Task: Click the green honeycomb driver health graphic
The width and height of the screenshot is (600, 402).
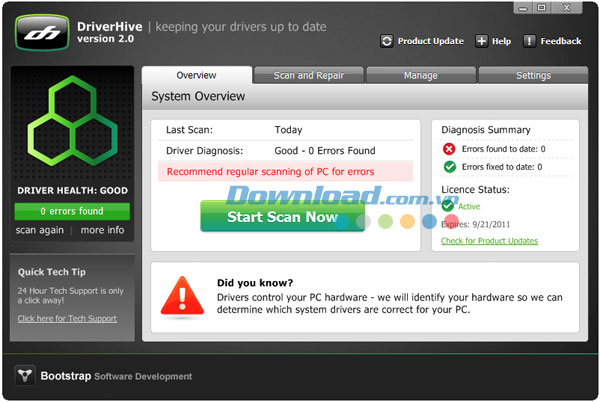Action: (x=73, y=121)
